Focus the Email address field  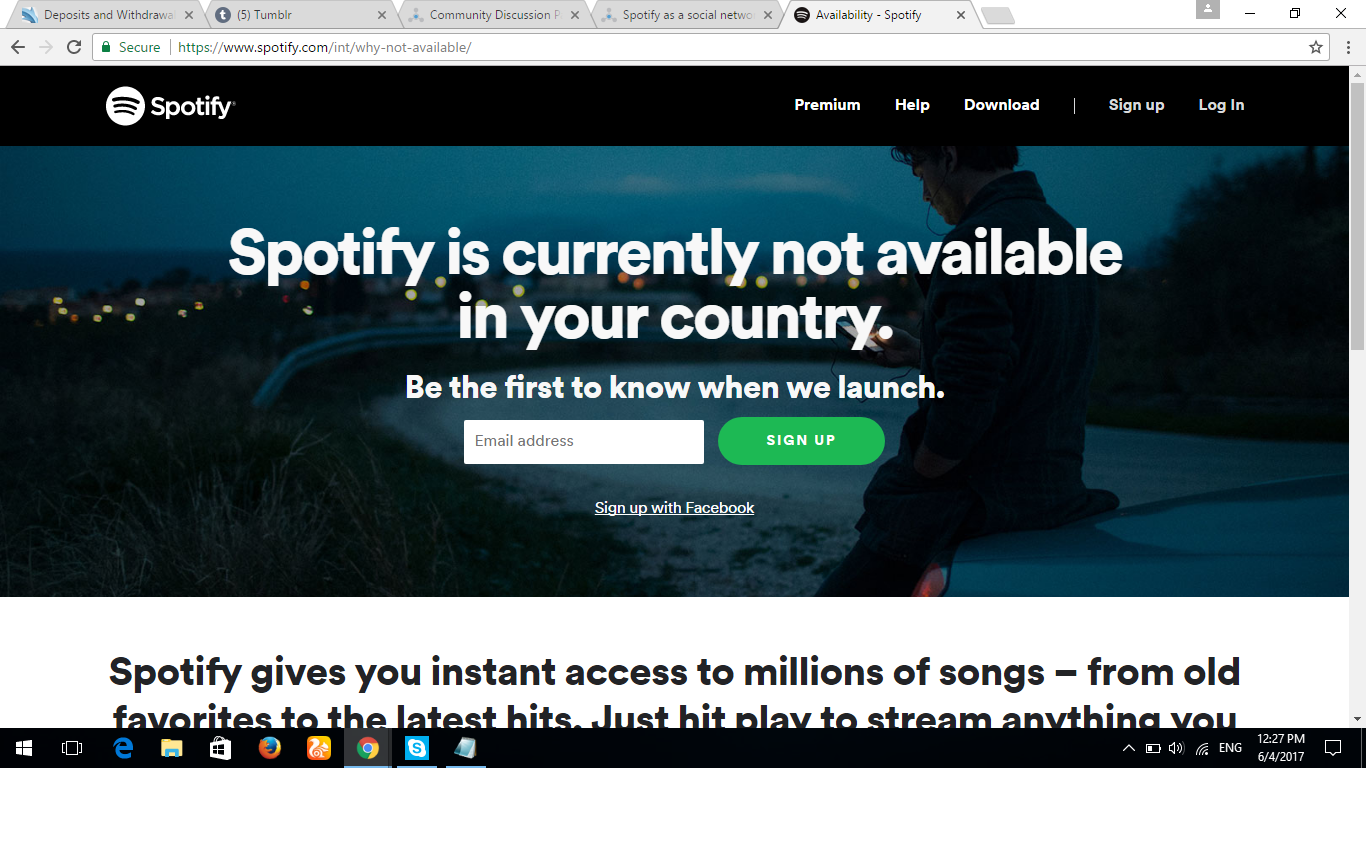point(584,442)
